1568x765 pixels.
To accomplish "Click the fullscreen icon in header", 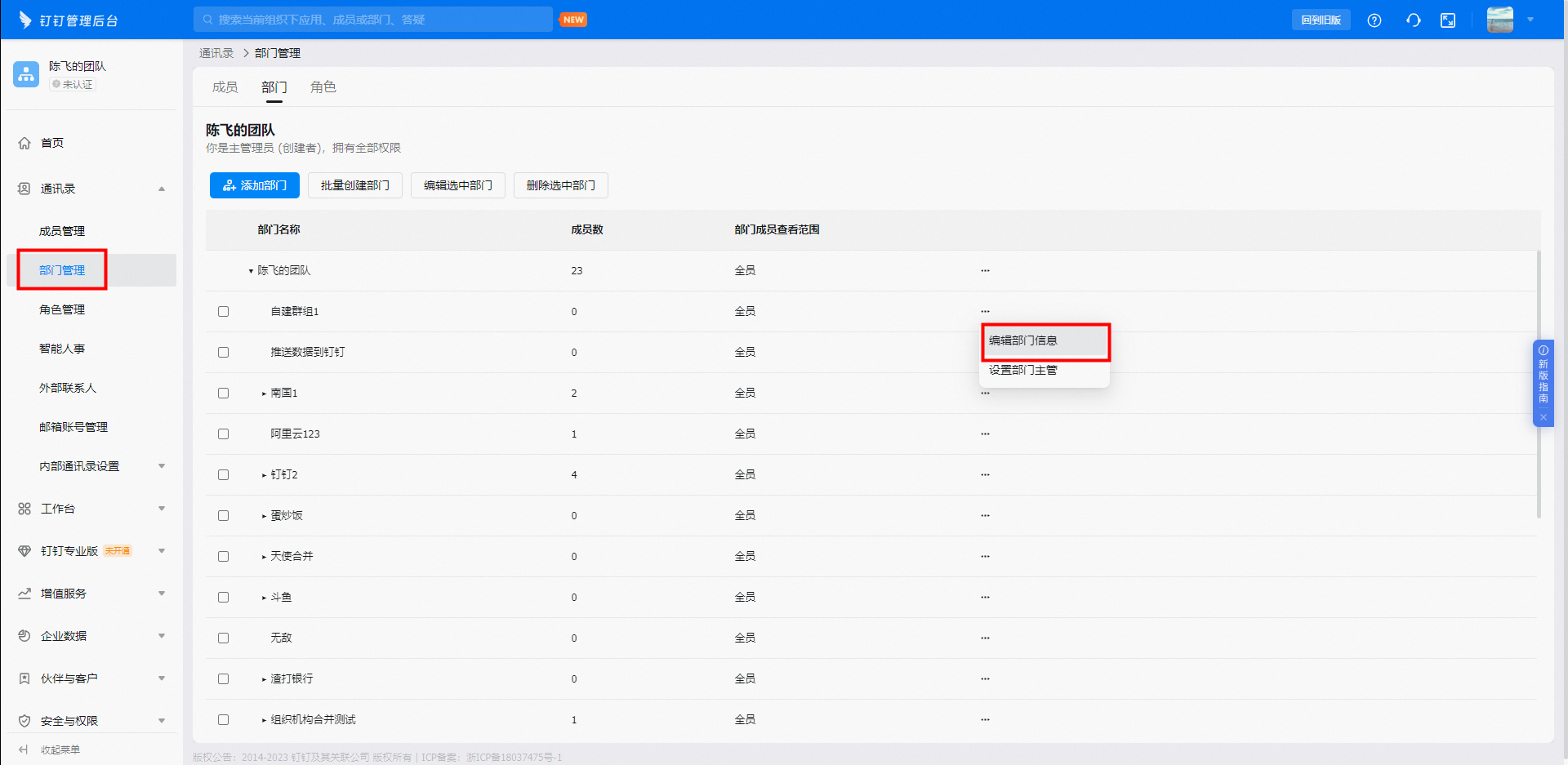I will coord(1448,20).
